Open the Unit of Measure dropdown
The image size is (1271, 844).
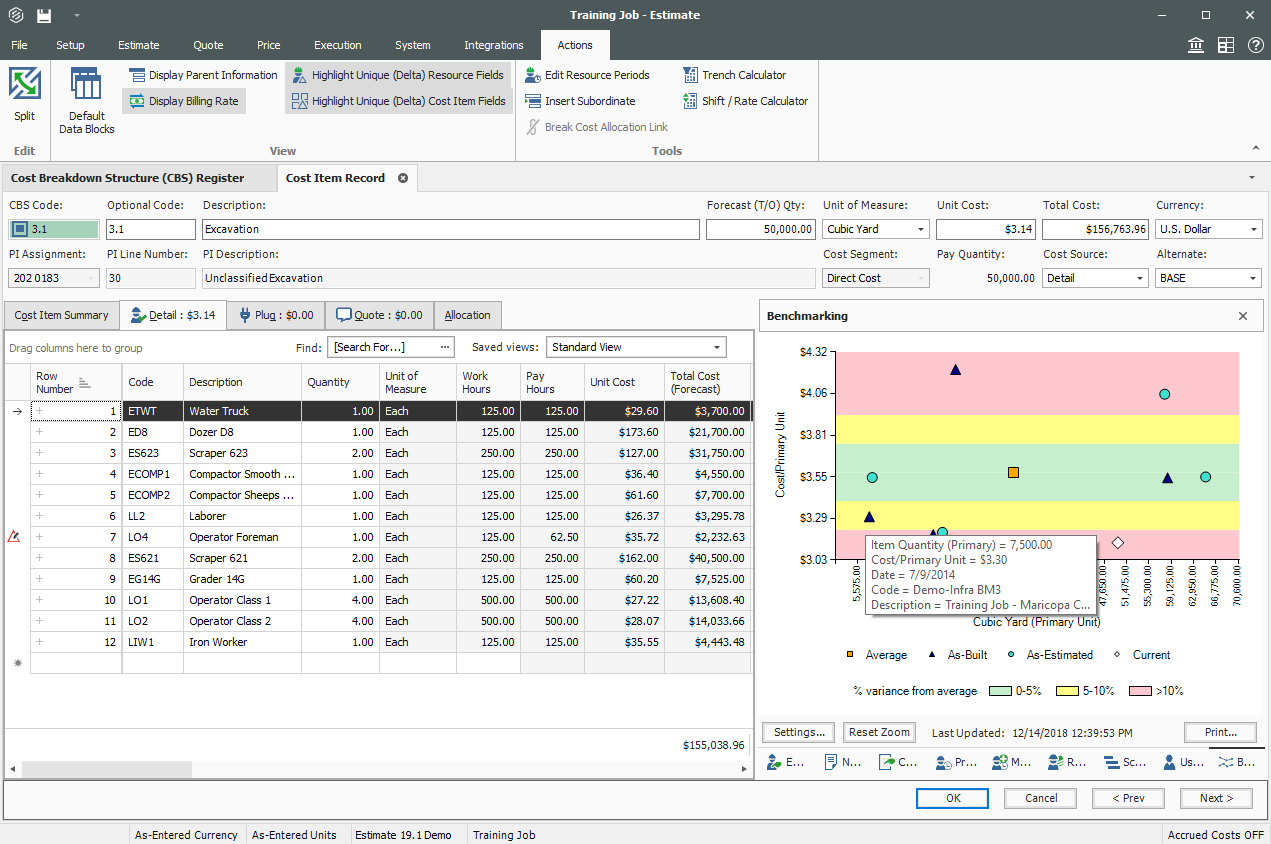click(920, 229)
